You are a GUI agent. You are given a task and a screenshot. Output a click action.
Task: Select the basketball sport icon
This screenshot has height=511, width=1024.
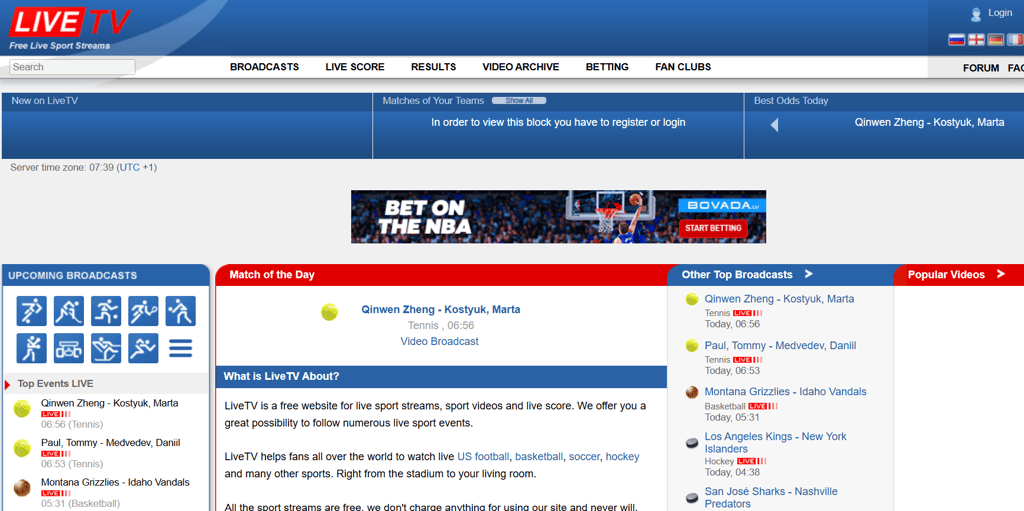(106, 311)
